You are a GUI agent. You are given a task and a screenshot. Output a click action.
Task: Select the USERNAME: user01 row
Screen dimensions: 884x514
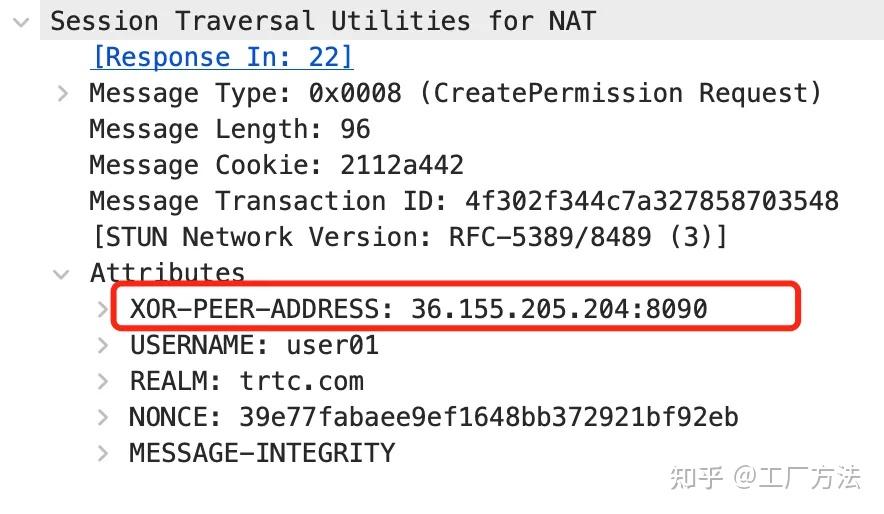click(x=254, y=346)
